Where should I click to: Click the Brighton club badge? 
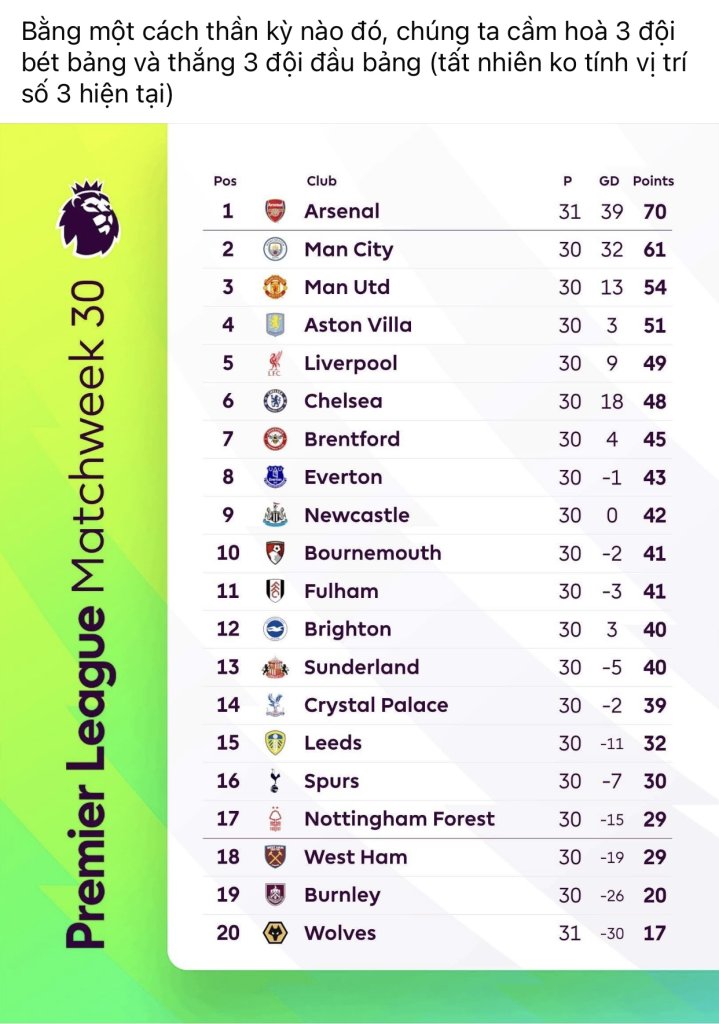point(275,629)
